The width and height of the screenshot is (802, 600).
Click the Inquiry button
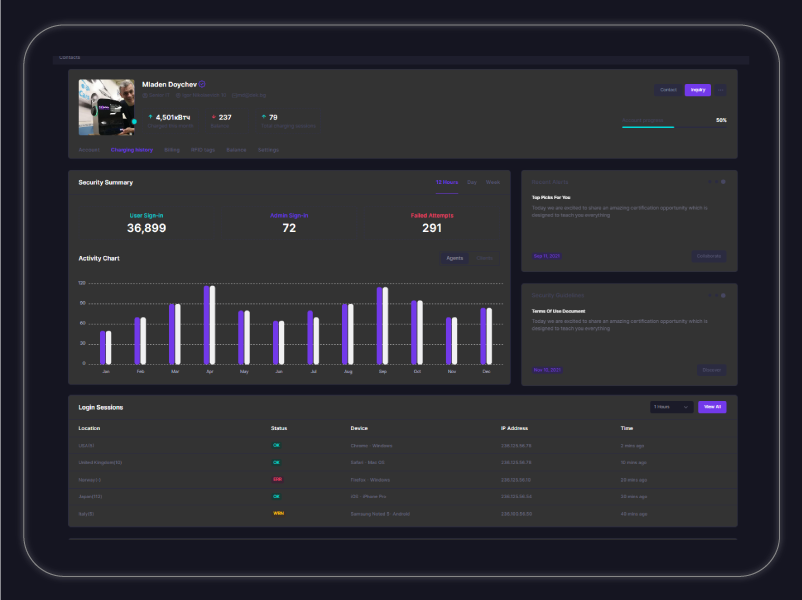(x=698, y=90)
